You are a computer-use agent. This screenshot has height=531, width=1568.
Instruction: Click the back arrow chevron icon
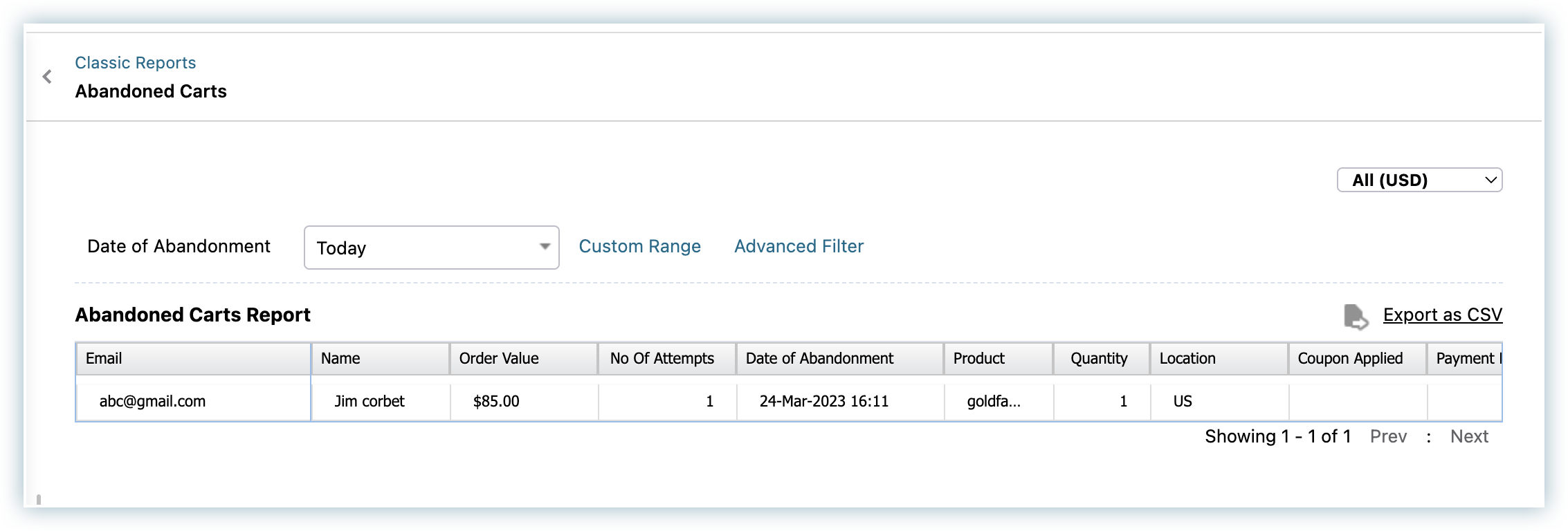47,77
